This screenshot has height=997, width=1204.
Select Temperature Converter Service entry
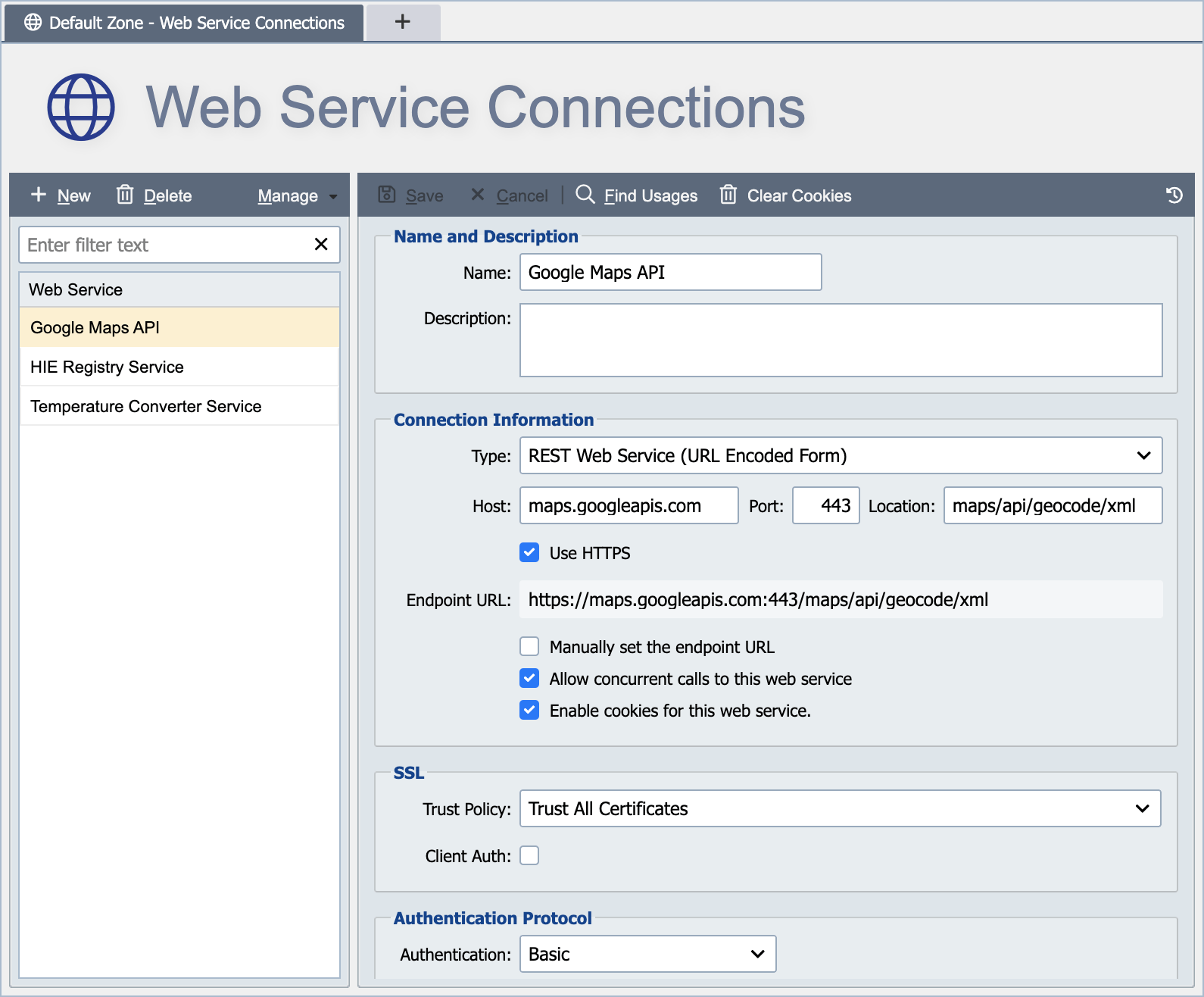179,406
